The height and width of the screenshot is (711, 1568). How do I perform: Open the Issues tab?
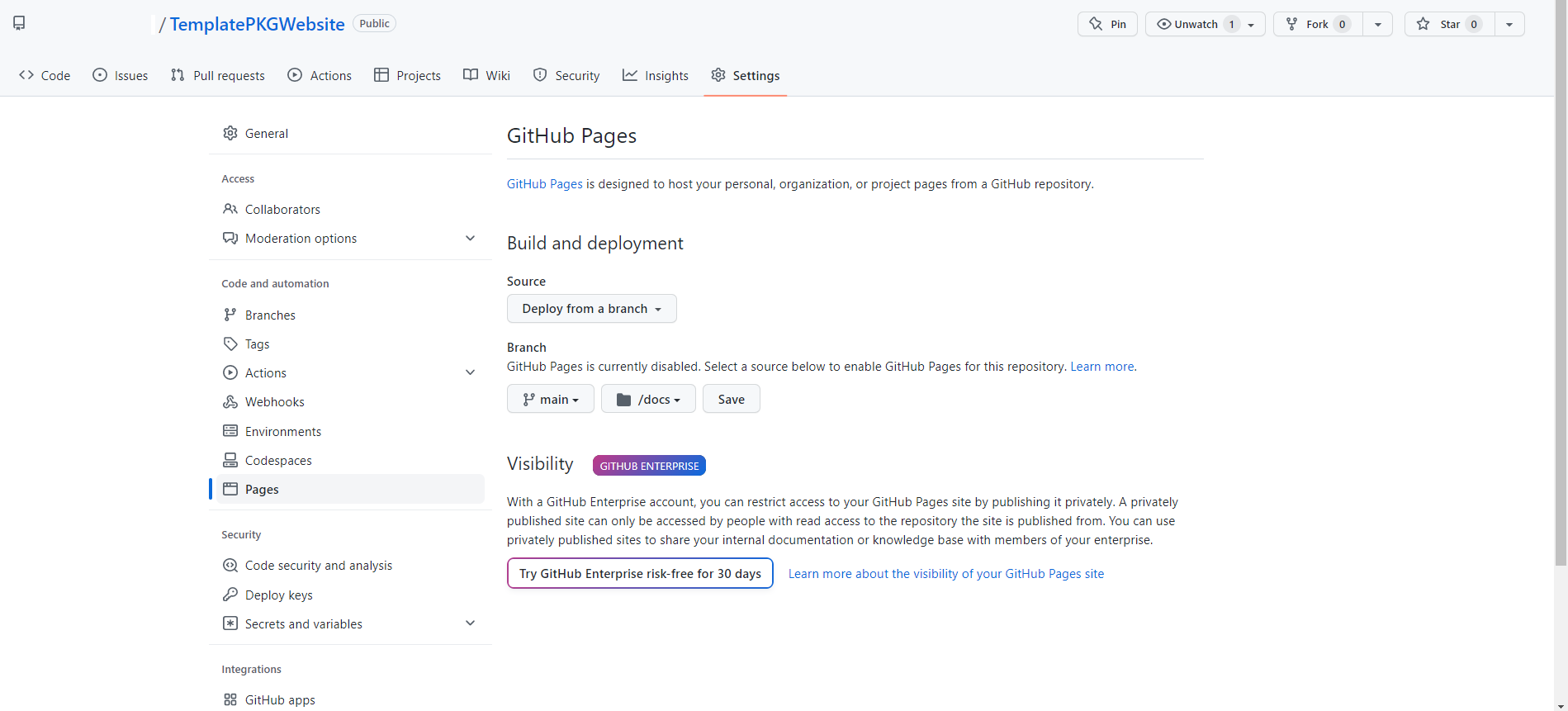click(121, 75)
